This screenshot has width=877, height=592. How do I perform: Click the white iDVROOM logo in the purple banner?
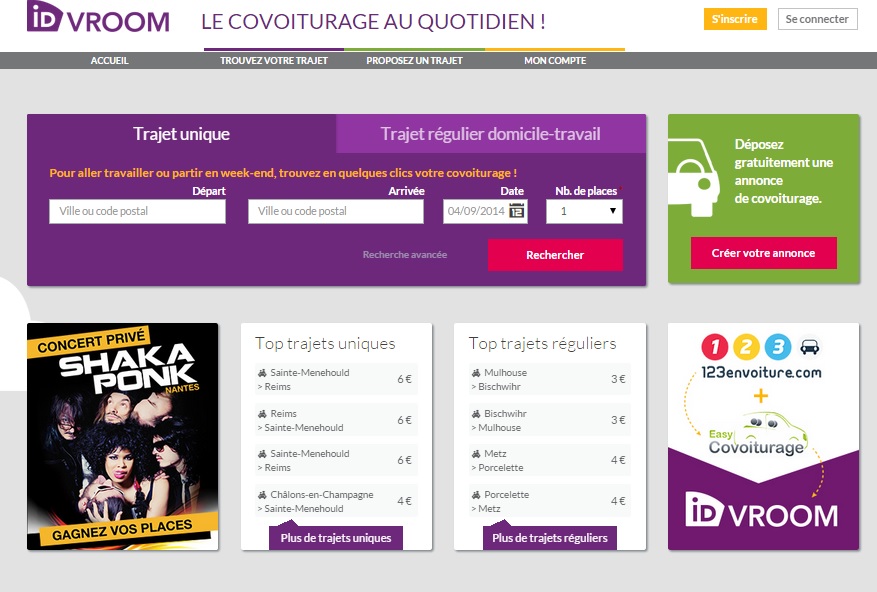tap(761, 510)
